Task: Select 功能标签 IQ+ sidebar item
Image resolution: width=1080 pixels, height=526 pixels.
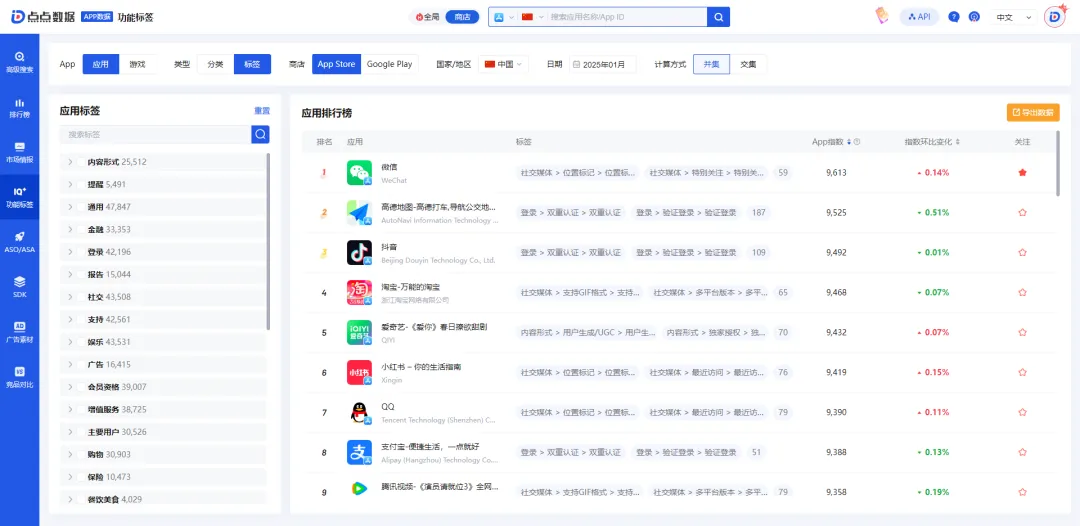Action: [x=19, y=197]
